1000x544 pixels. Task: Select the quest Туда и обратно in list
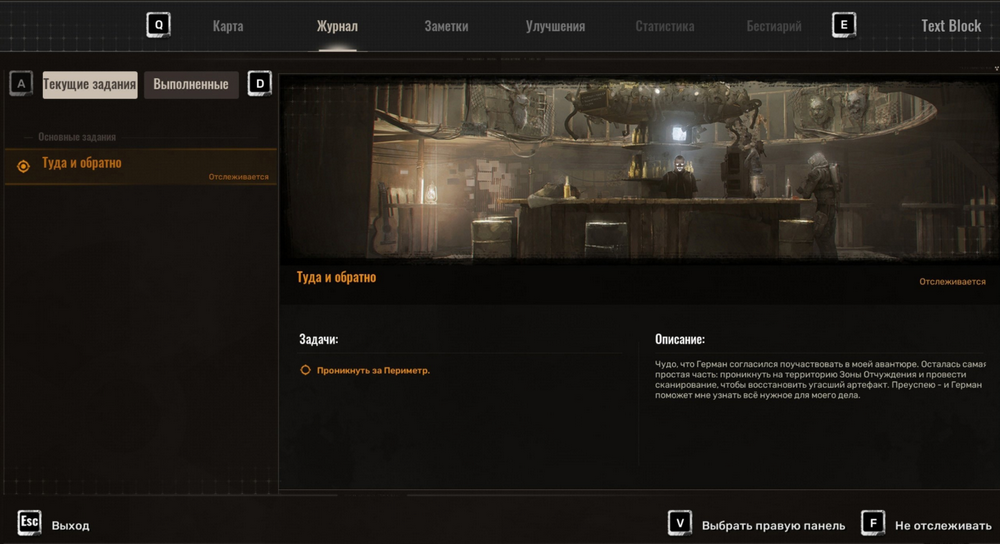140,167
